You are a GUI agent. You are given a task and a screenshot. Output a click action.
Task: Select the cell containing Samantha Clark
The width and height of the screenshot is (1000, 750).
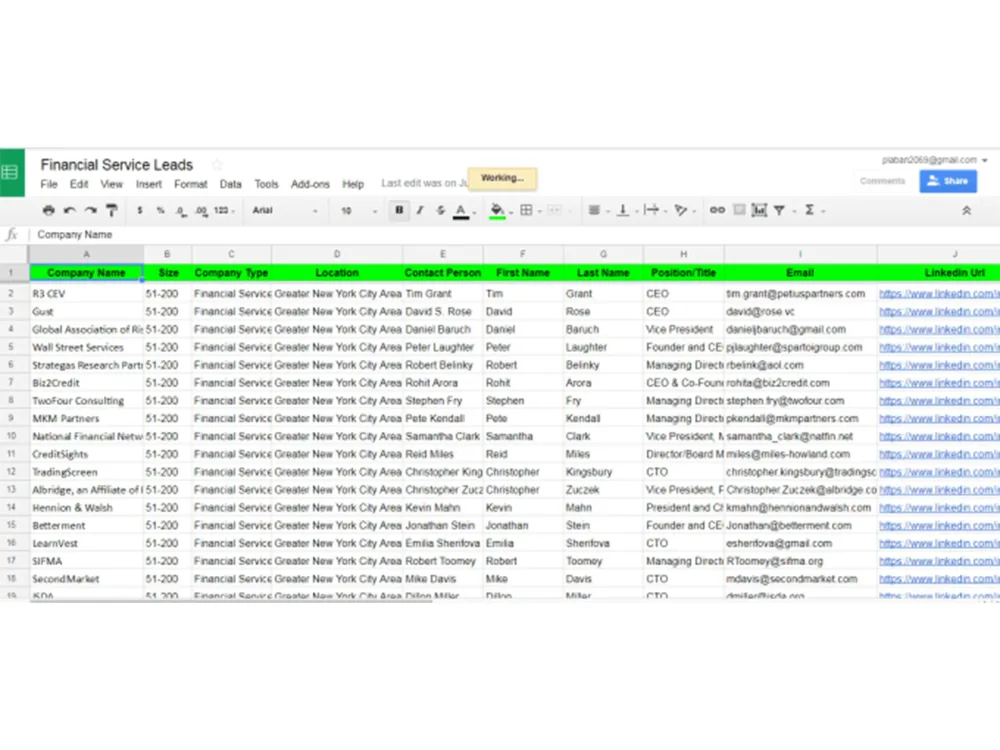click(443, 436)
